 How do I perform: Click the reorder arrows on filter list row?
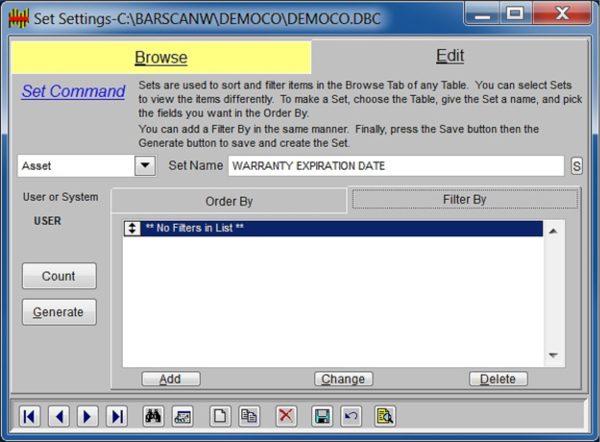pyautogui.click(x=132, y=228)
